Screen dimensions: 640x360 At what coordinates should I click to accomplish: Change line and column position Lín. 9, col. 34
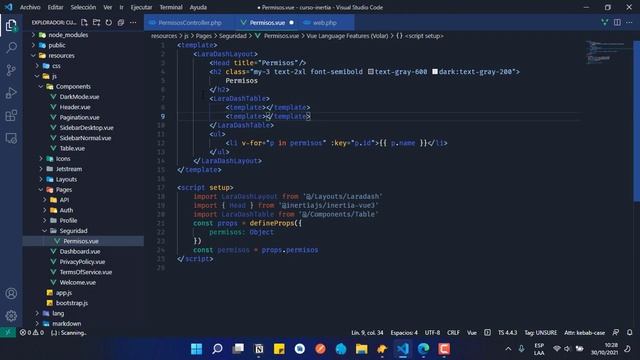(367, 333)
